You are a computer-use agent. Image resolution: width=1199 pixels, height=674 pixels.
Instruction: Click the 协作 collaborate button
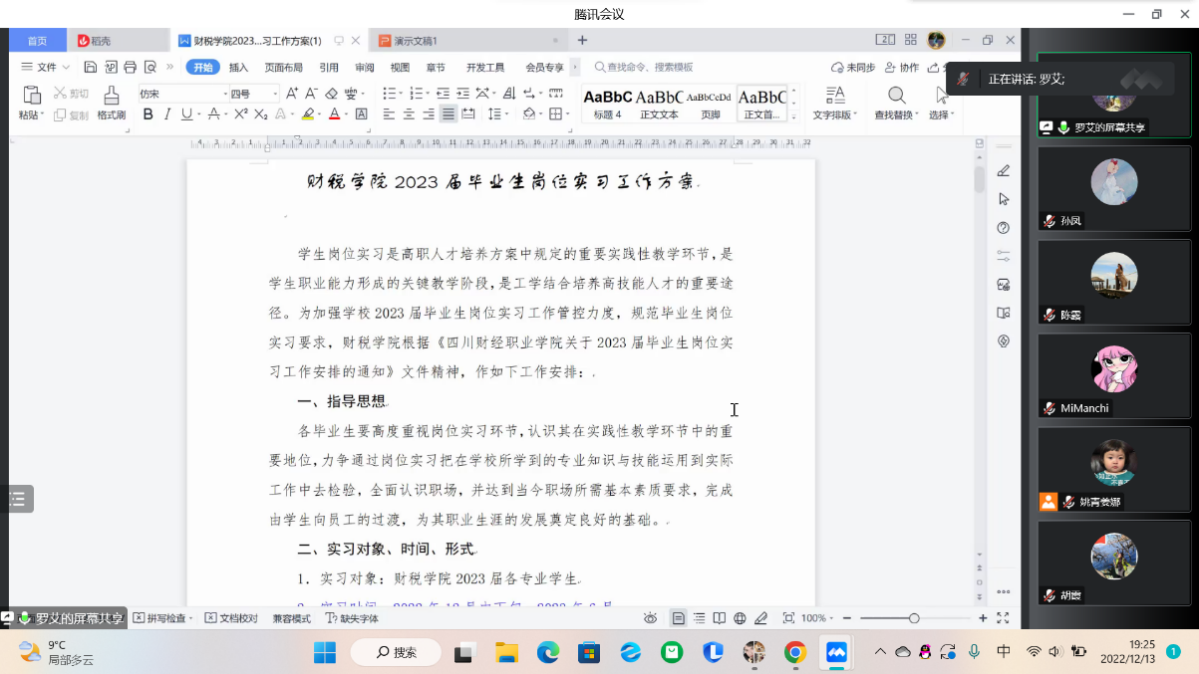pyautogui.click(x=902, y=68)
